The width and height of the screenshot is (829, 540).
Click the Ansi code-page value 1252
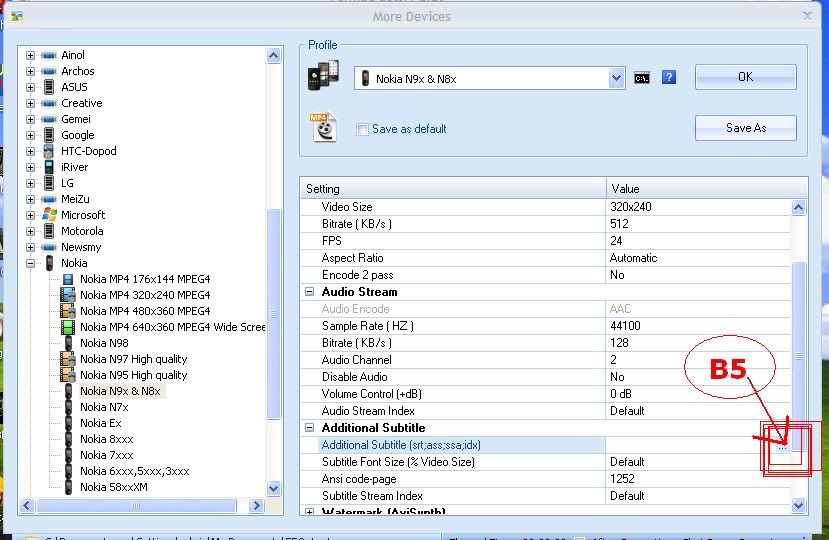(622, 479)
